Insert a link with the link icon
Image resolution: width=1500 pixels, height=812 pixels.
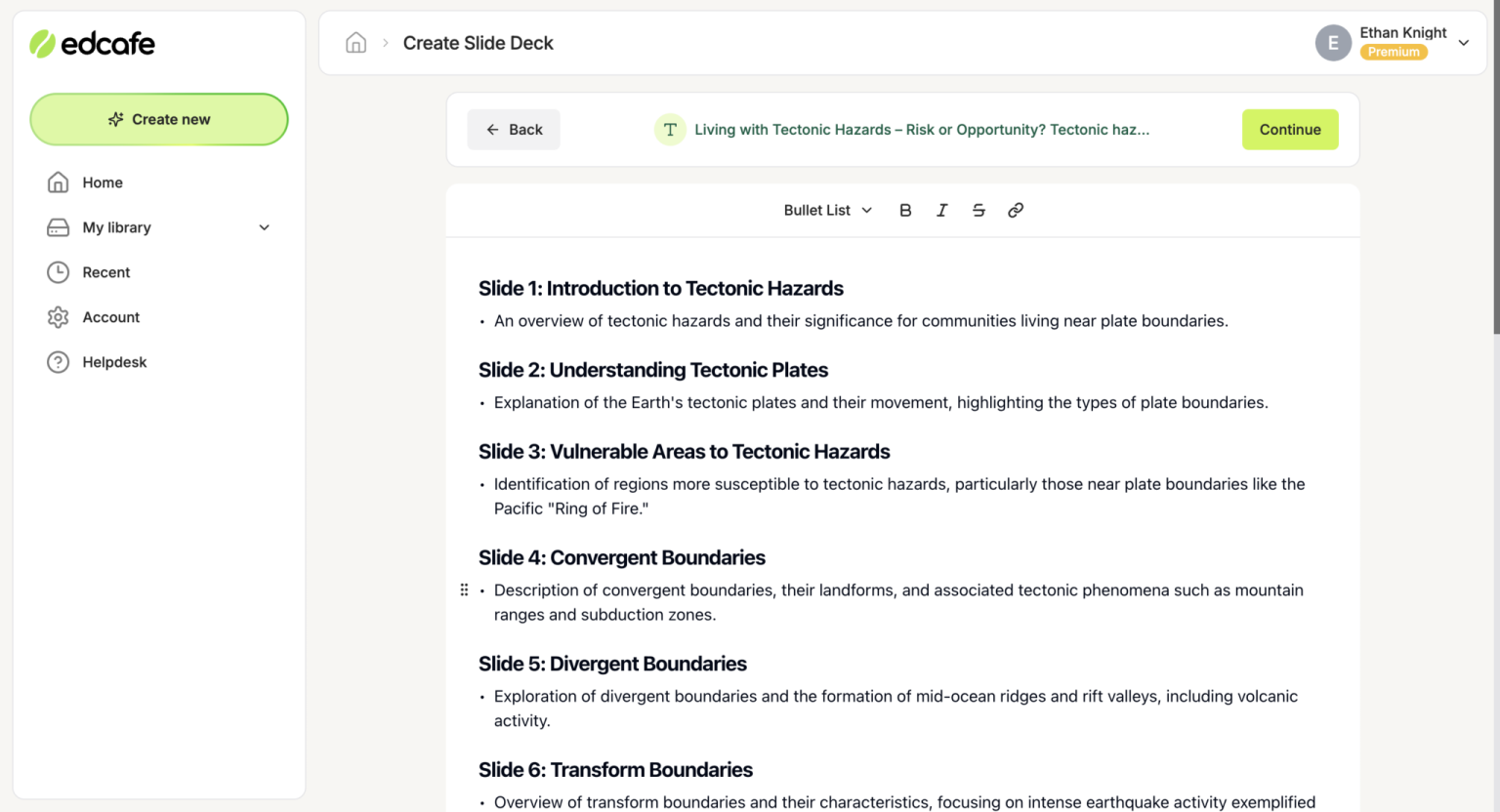coord(1016,210)
